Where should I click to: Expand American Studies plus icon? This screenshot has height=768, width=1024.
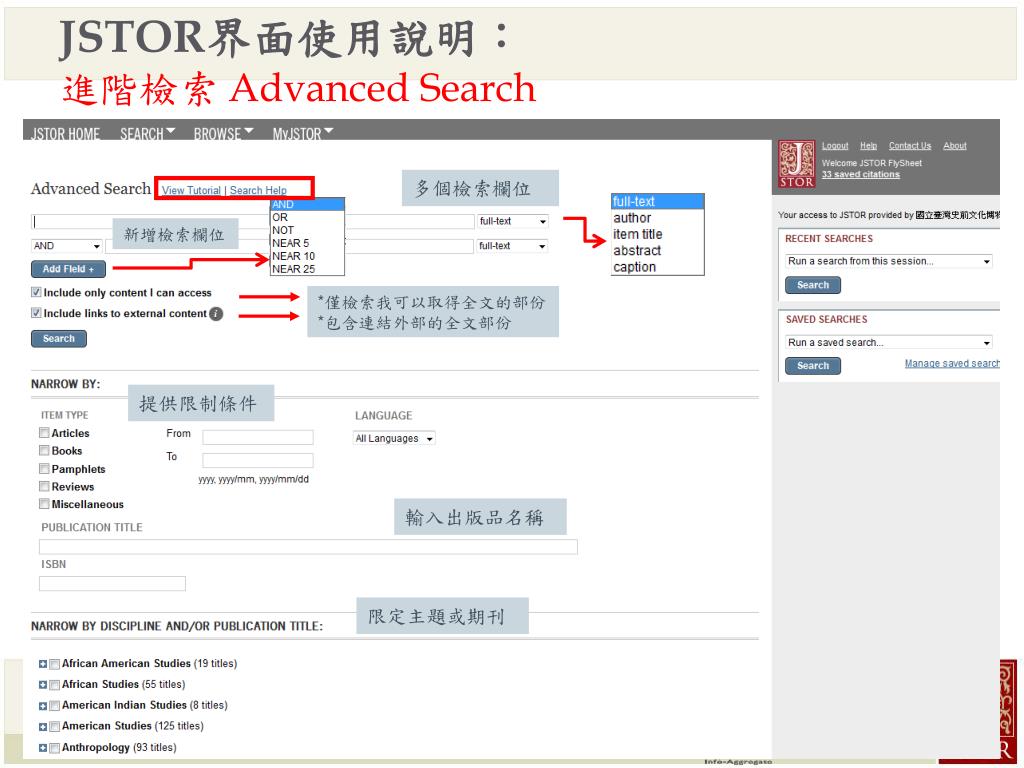(42, 727)
